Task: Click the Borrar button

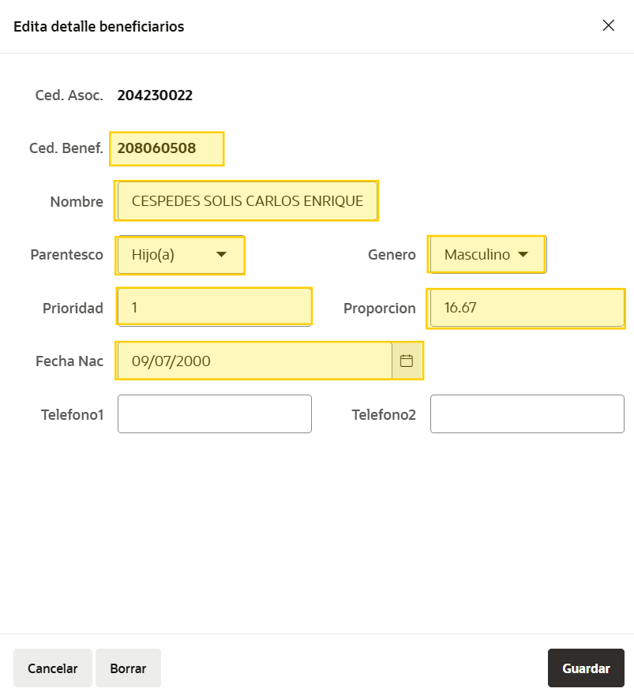Action: (x=128, y=668)
